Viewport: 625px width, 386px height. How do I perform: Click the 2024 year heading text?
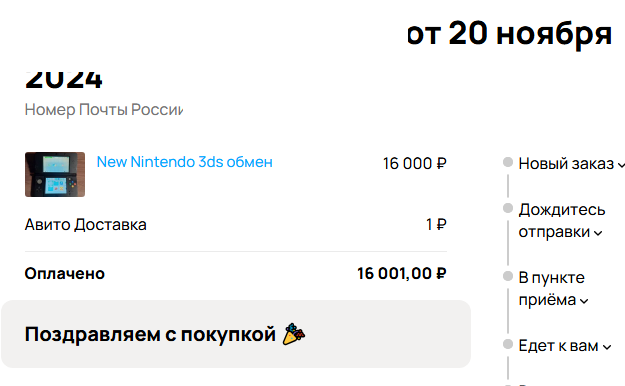pyautogui.click(x=64, y=80)
